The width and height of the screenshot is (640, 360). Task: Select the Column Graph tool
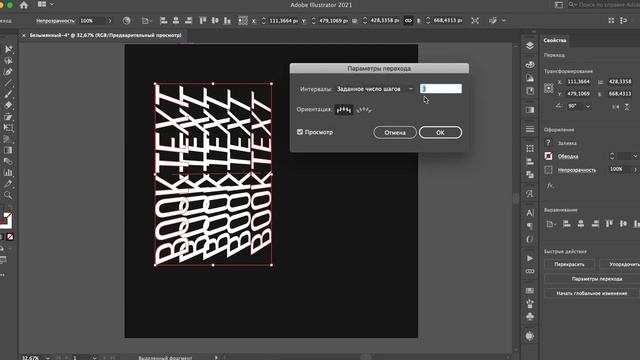click(8, 173)
